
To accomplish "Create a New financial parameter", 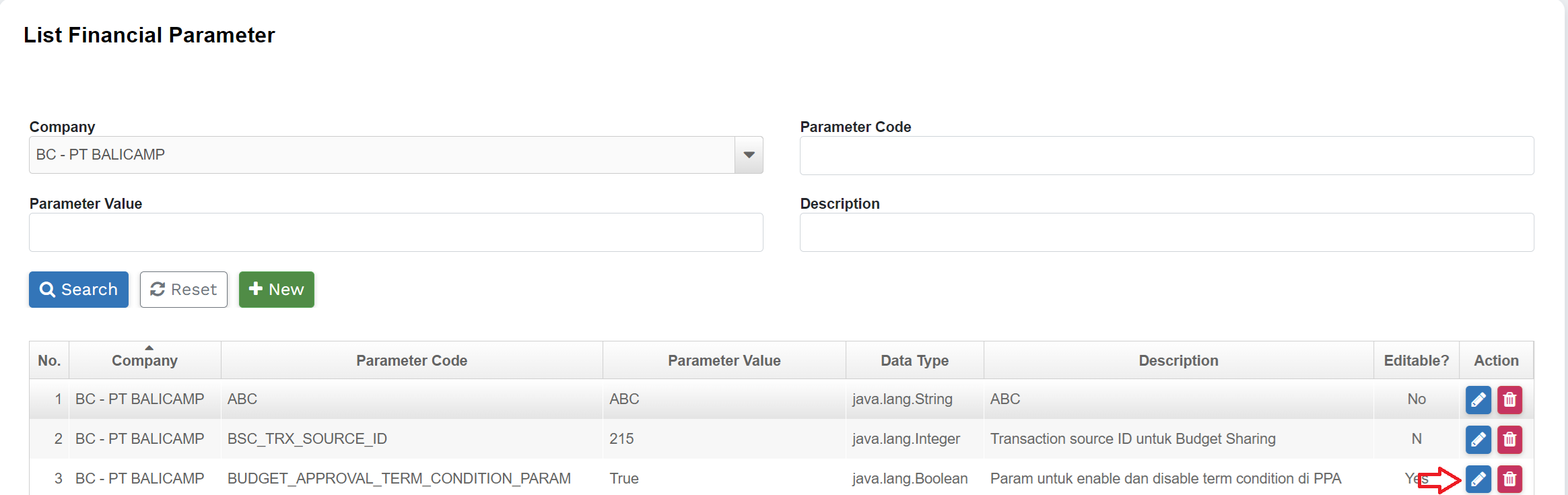I will (x=277, y=290).
